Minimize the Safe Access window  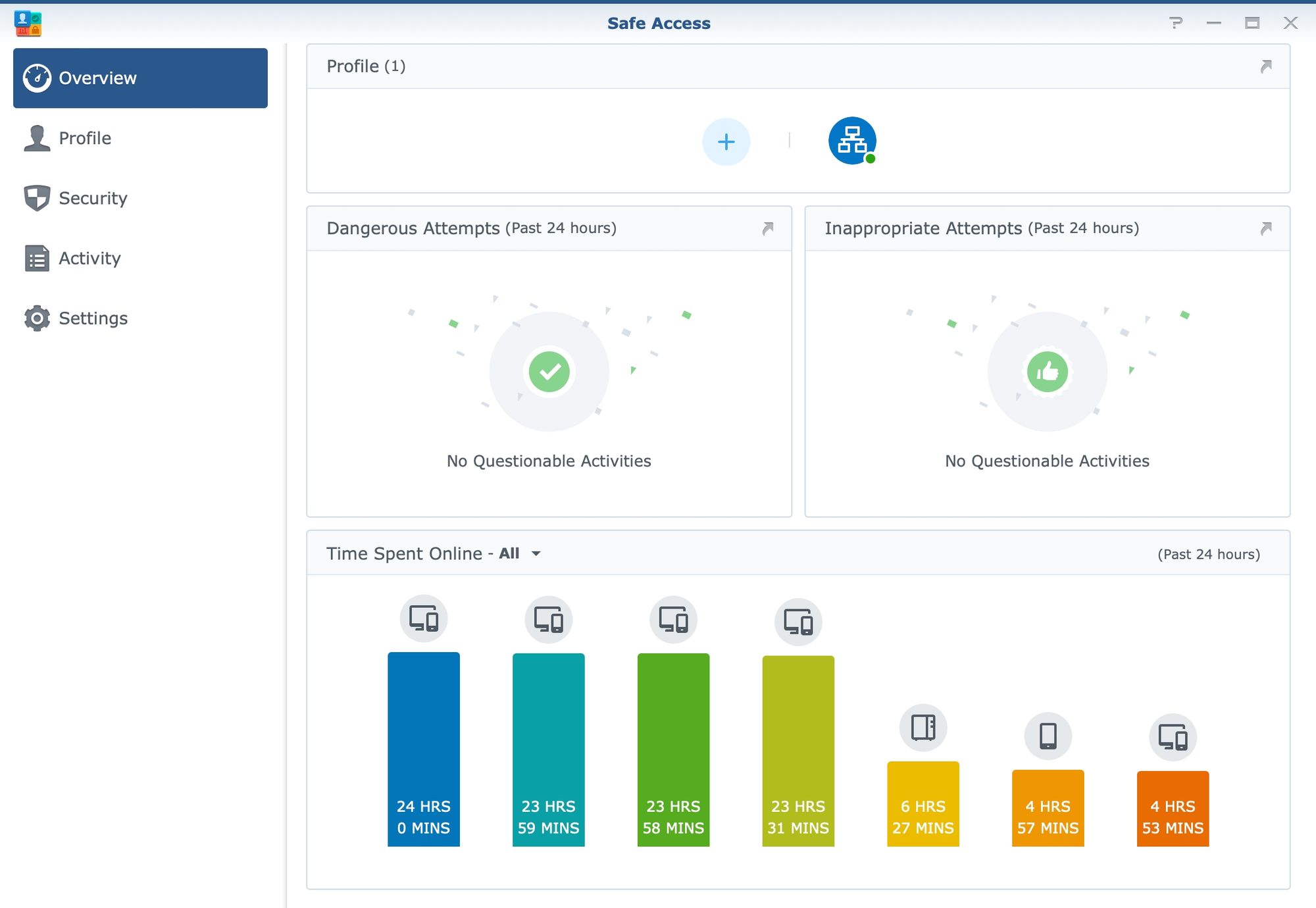[1214, 23]
